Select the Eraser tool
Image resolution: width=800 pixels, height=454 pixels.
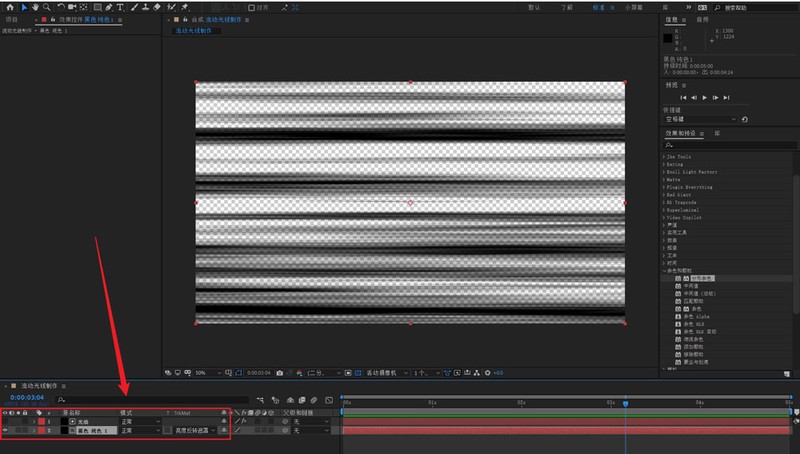[157, 7]
